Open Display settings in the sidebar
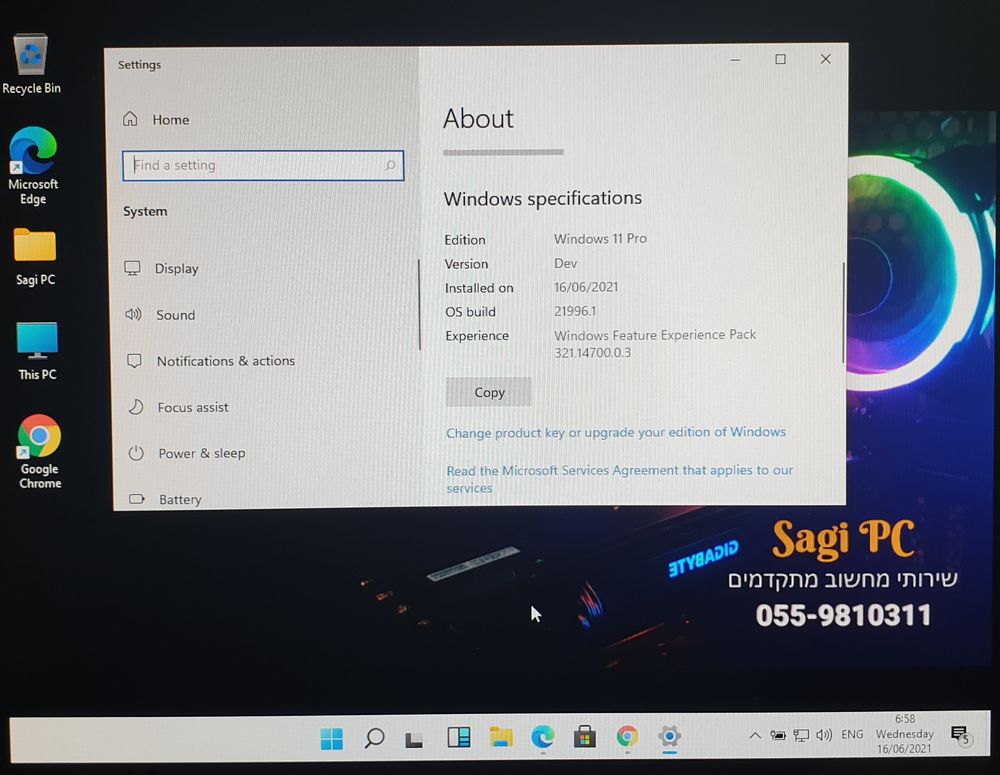This screenshot has height=775, width=1000. coord(176,268)
